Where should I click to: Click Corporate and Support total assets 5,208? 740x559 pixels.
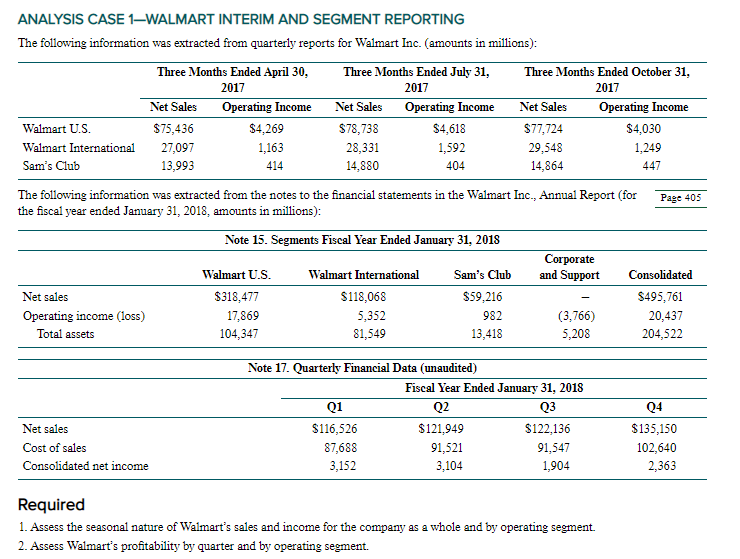coord(576,334)
